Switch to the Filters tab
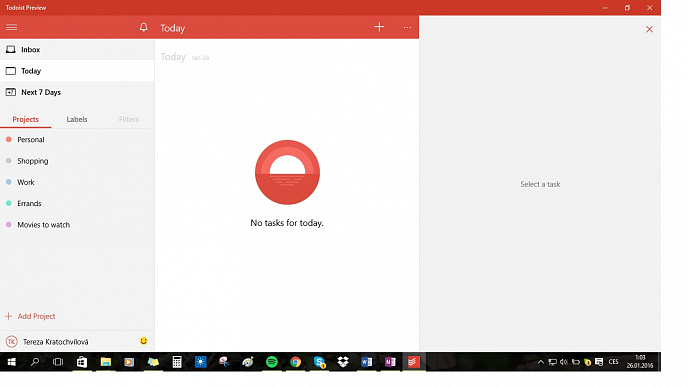The width and height of the screenshot is (688, 386). click(129, 119)
